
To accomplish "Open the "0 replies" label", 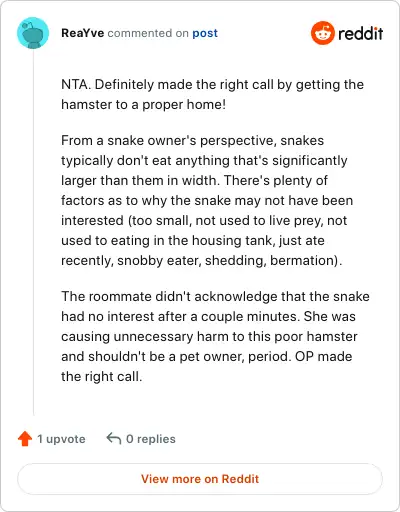I will click(151, 439).
